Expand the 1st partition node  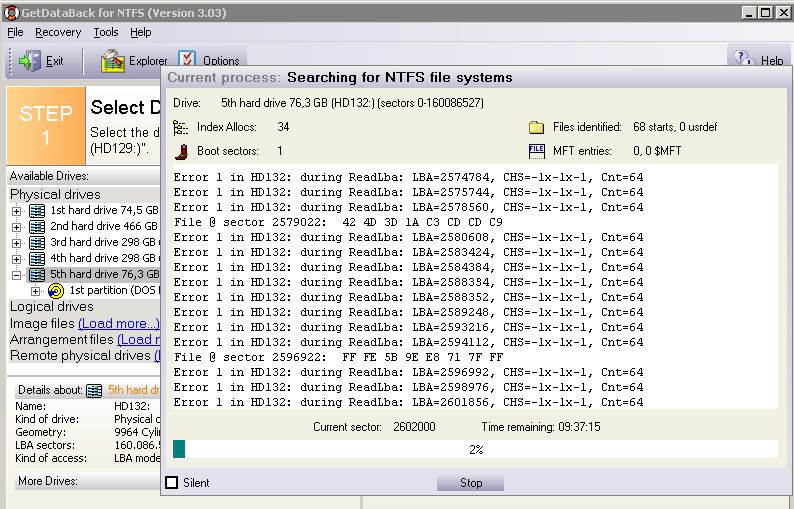[35, 291]
